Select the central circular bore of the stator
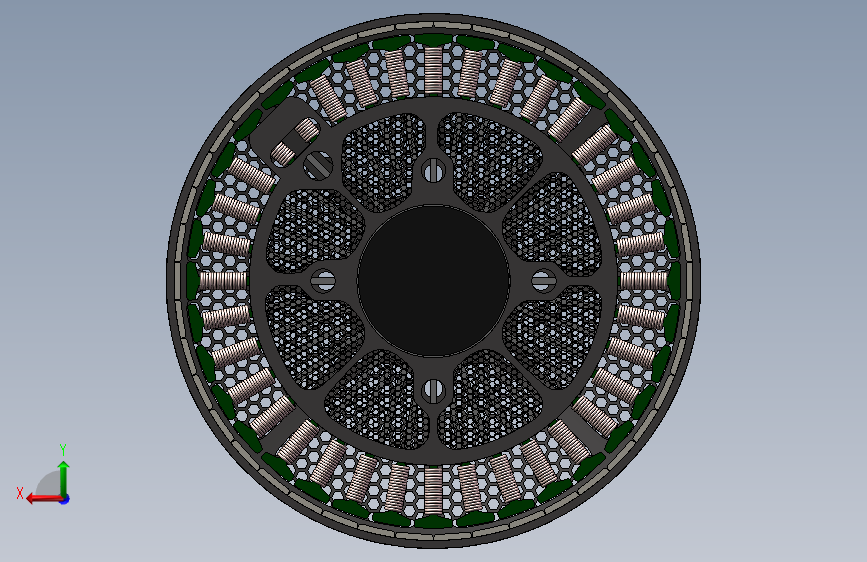The width and height of the screenshot is (867, 562). pyautogui.click(x=434, y=281)
